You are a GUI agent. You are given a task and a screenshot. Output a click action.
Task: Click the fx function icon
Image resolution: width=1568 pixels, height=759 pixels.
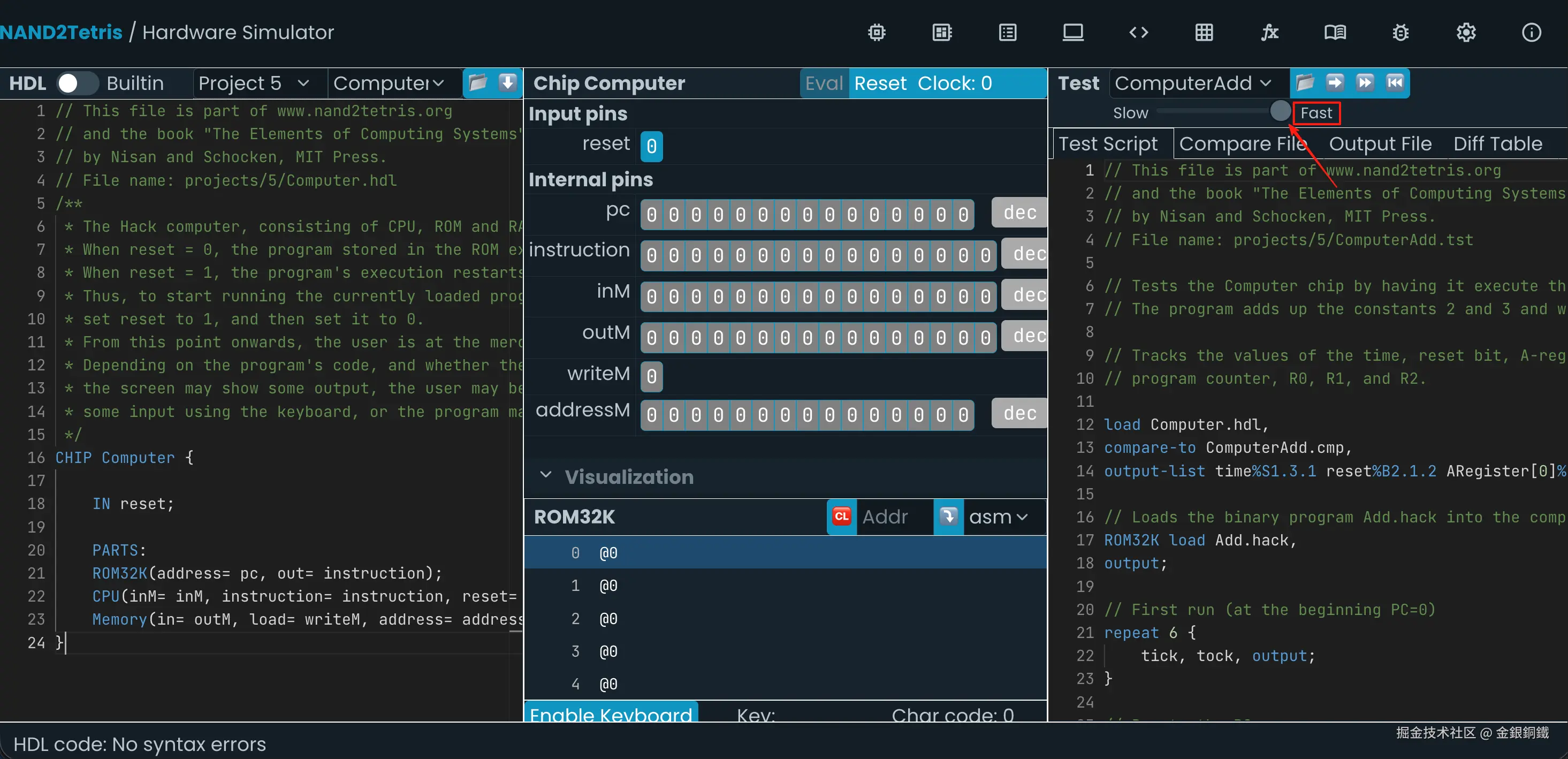click(1269, 32)
